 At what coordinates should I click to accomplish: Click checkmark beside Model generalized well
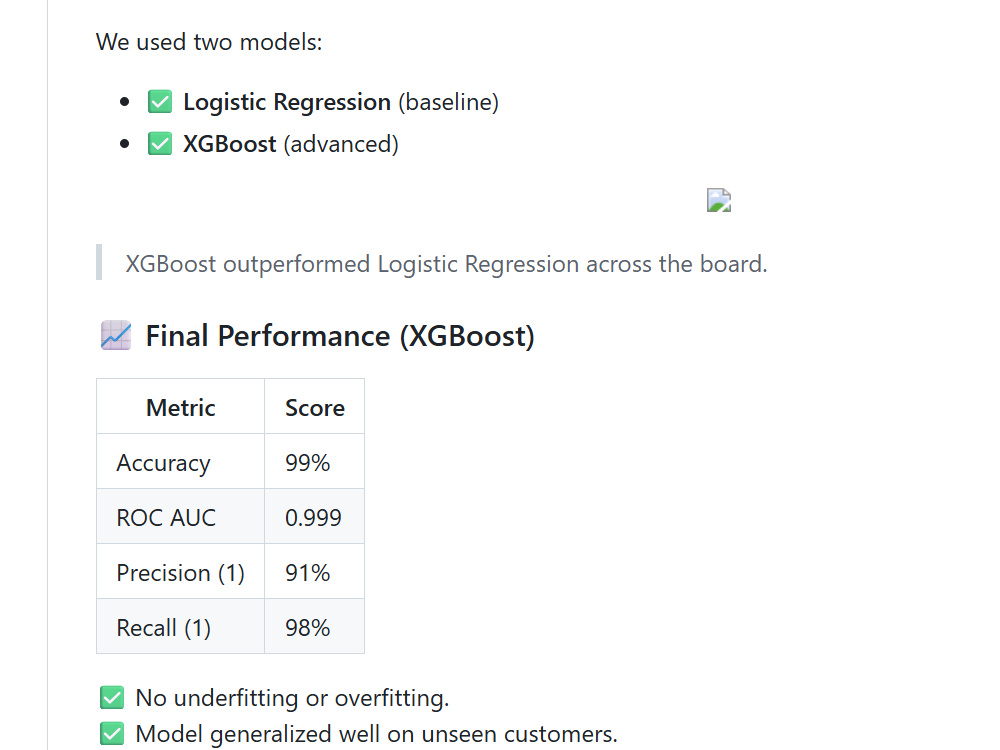[112, 733]
